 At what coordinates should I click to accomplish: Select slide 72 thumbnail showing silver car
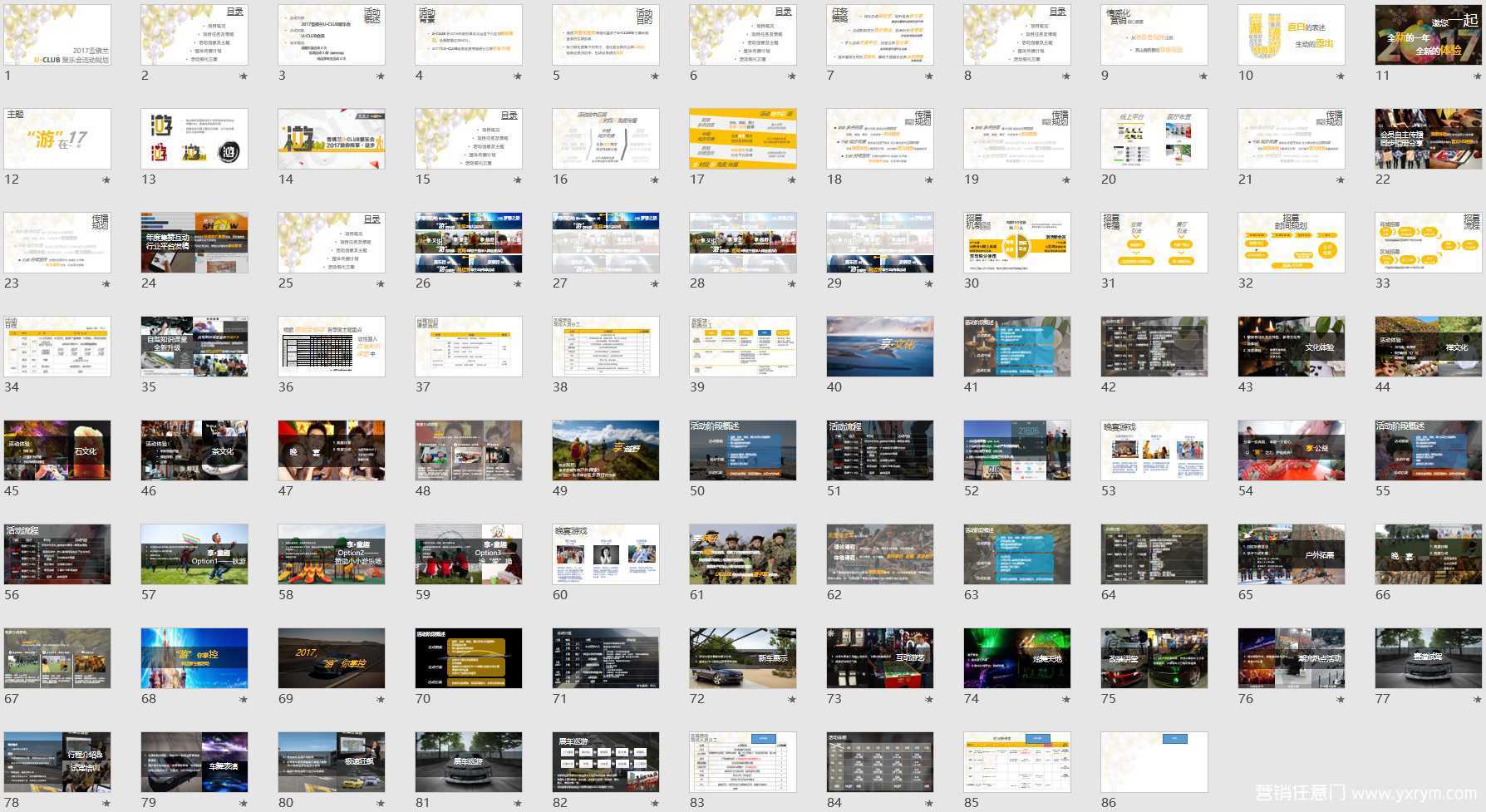(x=743, y=658)
